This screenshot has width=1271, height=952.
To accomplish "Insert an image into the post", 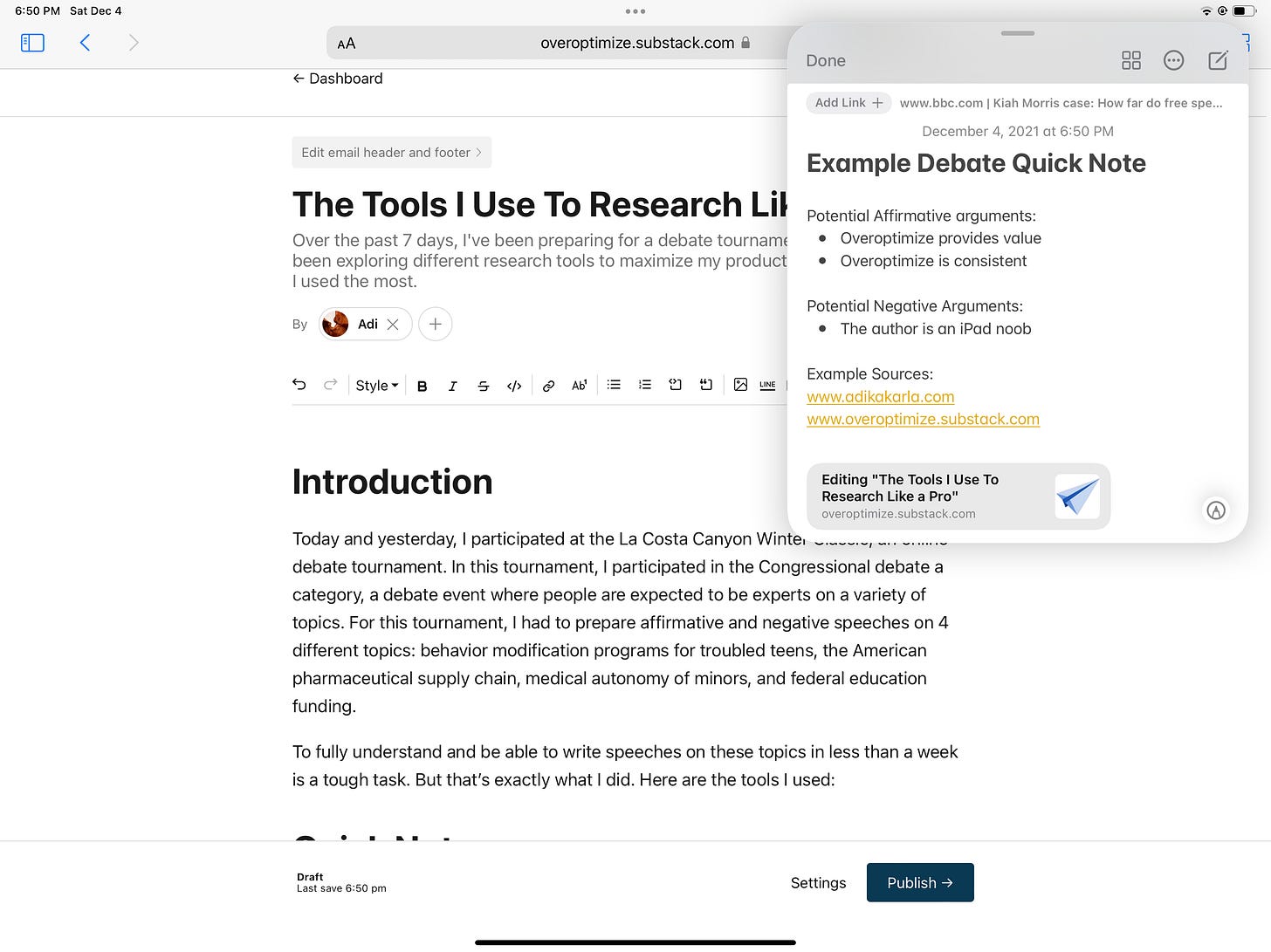I will pos(740,385).
